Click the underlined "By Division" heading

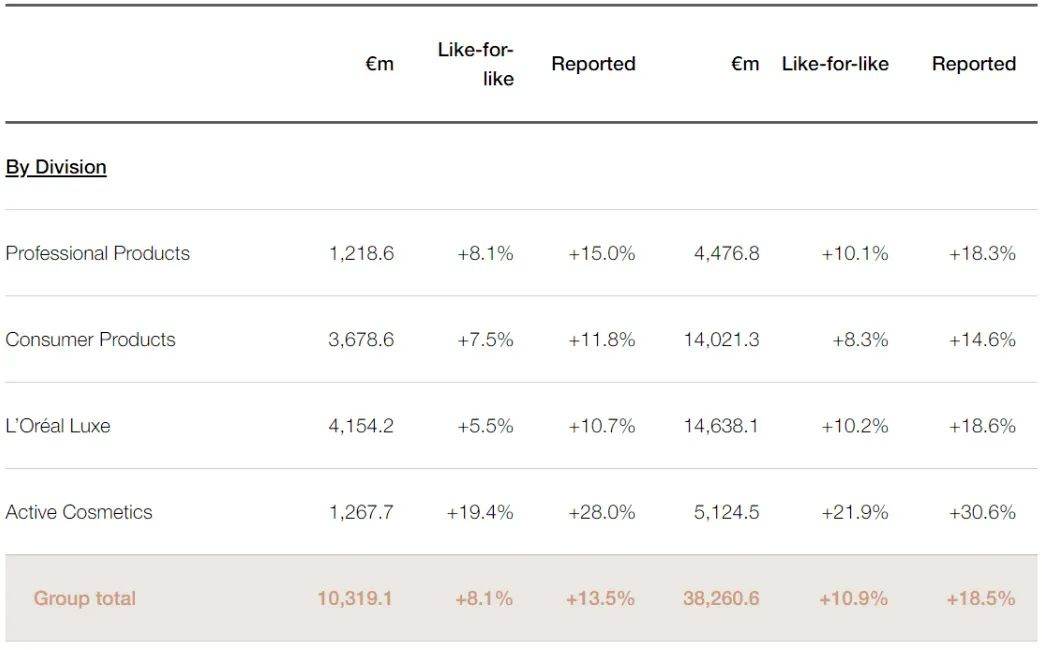(56, 167)
